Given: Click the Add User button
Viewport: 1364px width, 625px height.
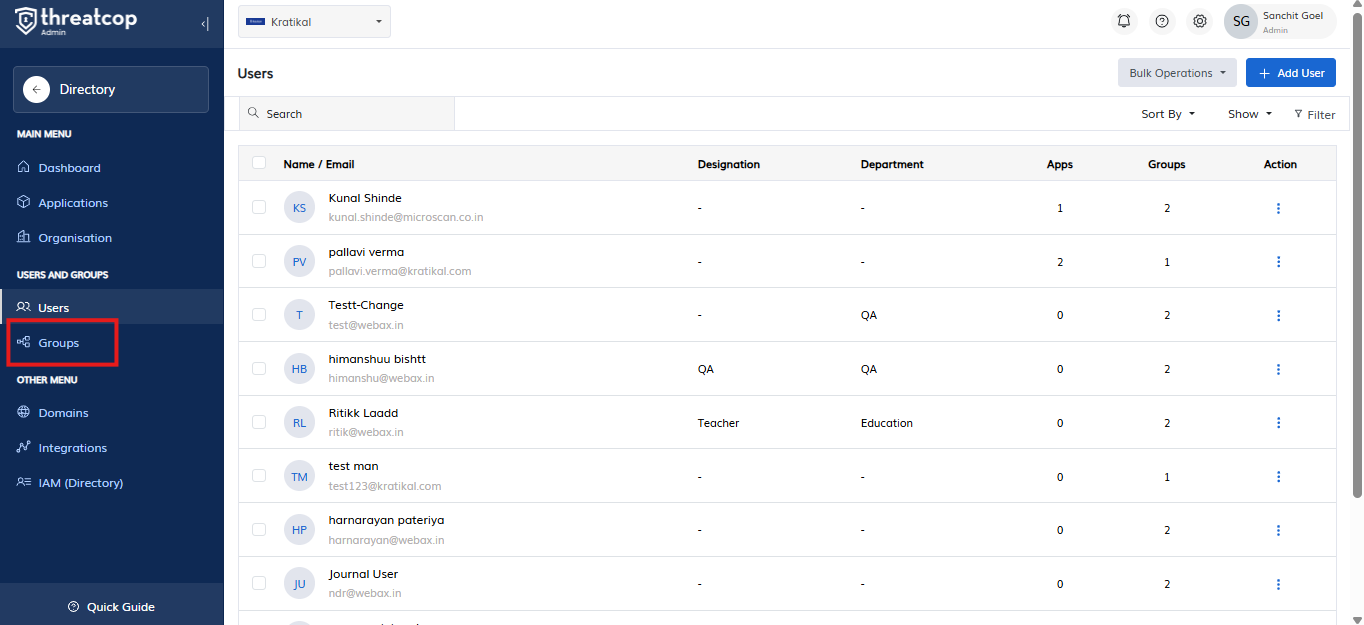Looking at the screenshot, I should click(1290, 73).
